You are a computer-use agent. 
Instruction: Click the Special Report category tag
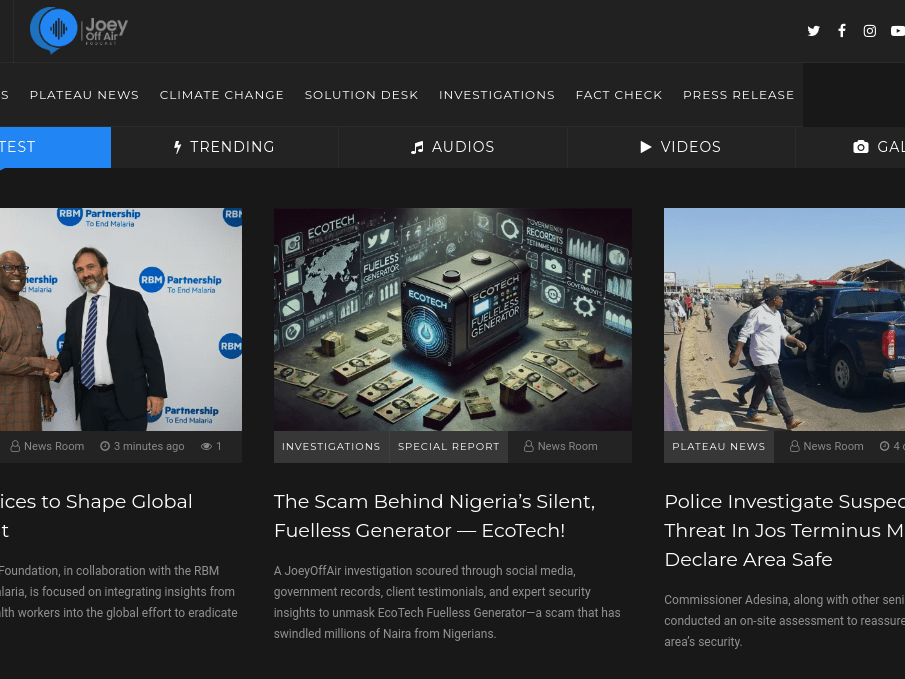[448, 447]
